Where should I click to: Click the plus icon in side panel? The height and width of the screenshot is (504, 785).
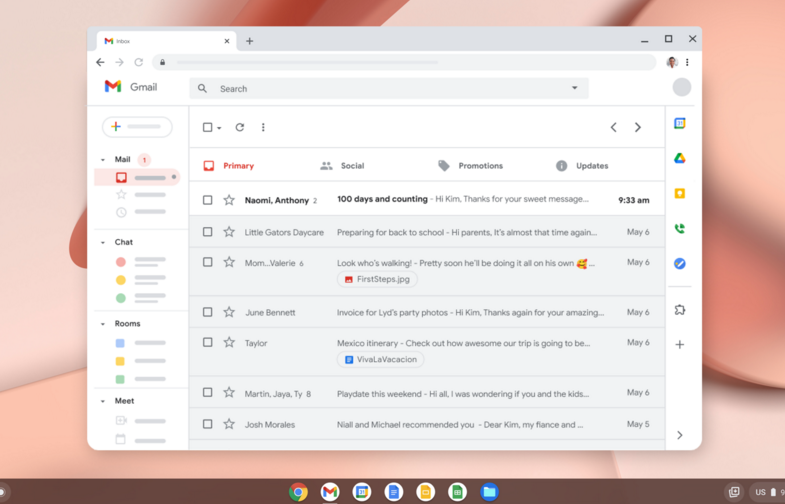tap(679, 344)
